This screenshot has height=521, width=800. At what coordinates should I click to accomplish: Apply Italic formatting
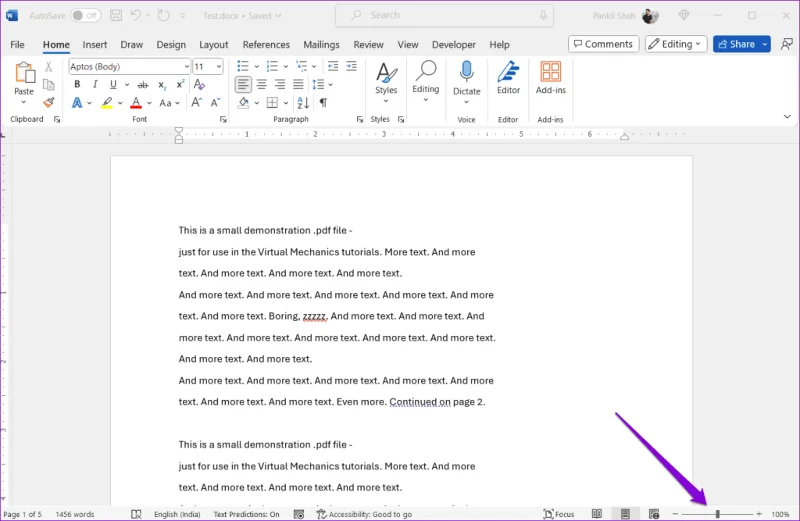(x=95, y=84)
